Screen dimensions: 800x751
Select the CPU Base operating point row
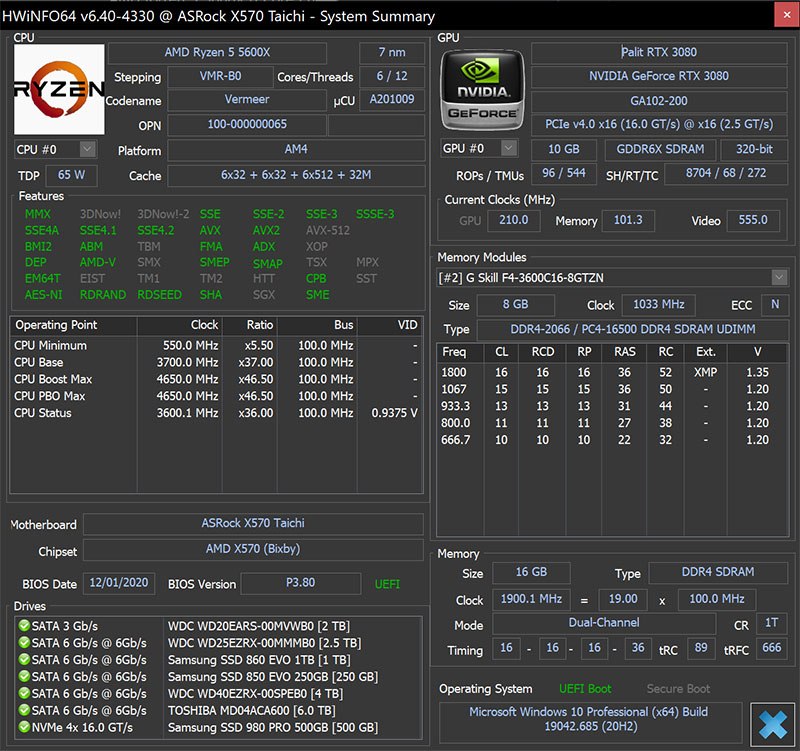[x=216, y=362]
